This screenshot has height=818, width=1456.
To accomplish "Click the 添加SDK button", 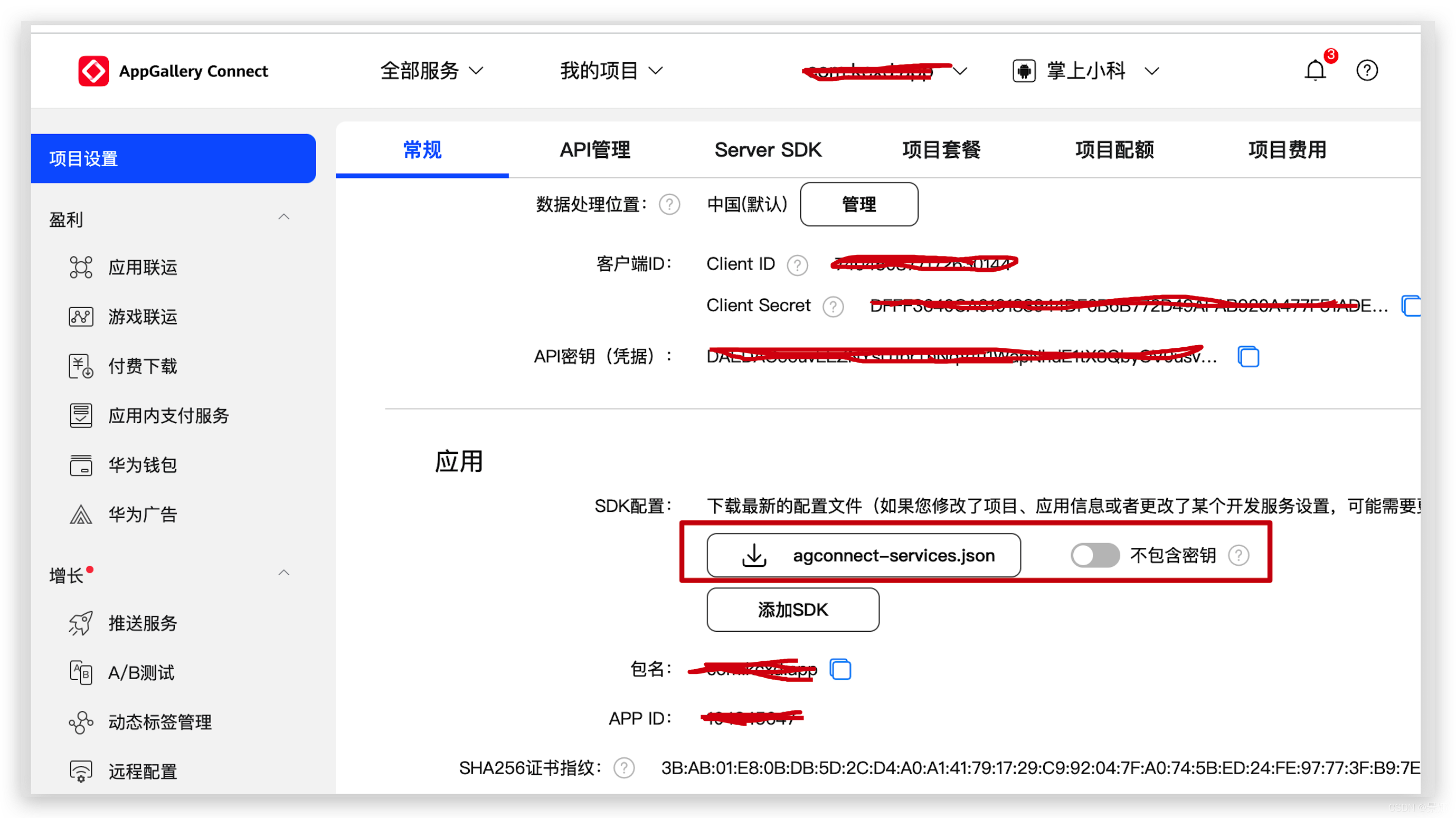I will click(792, 610).
